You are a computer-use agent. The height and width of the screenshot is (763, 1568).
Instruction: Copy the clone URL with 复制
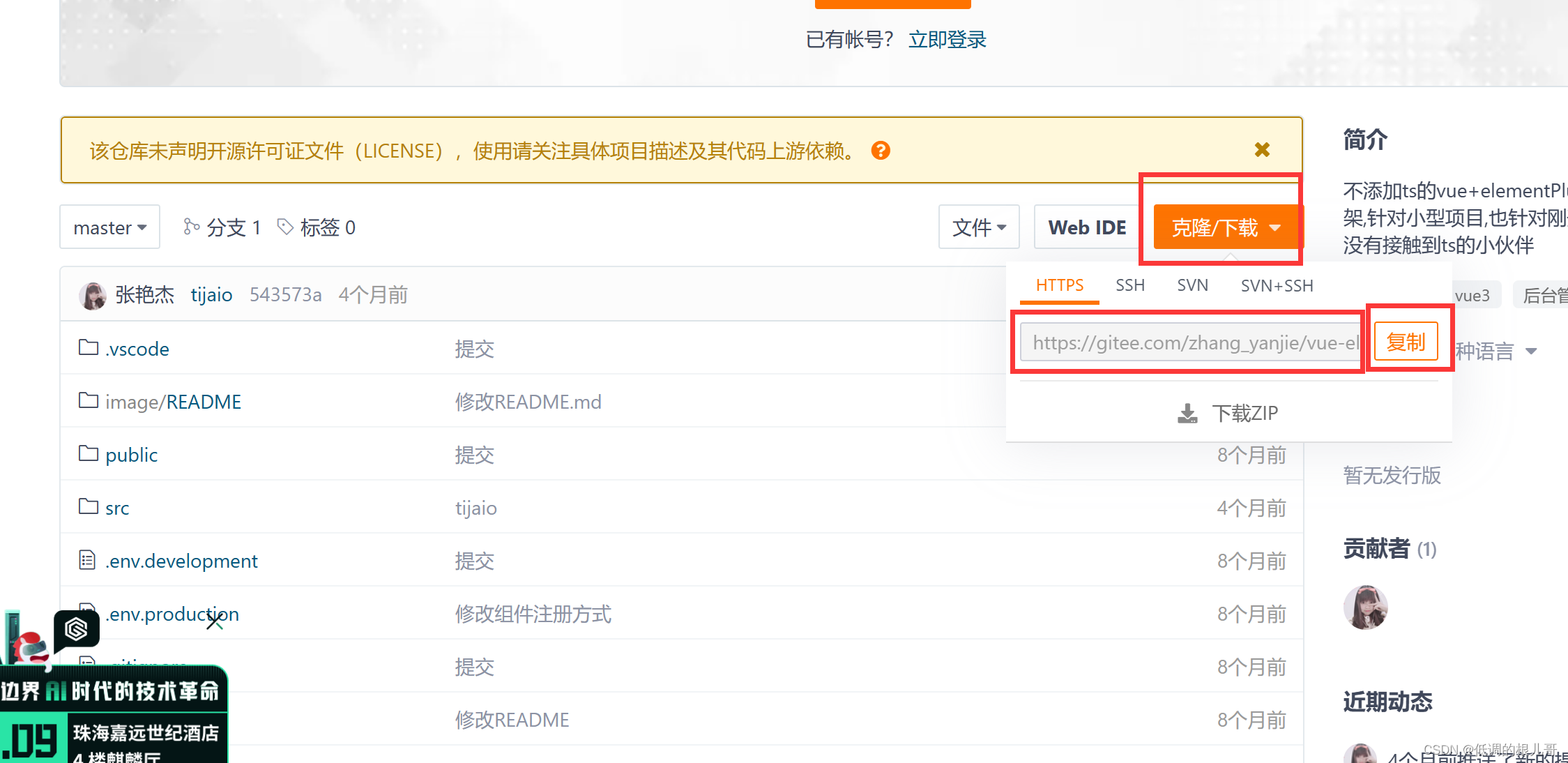click(1406, 342)
